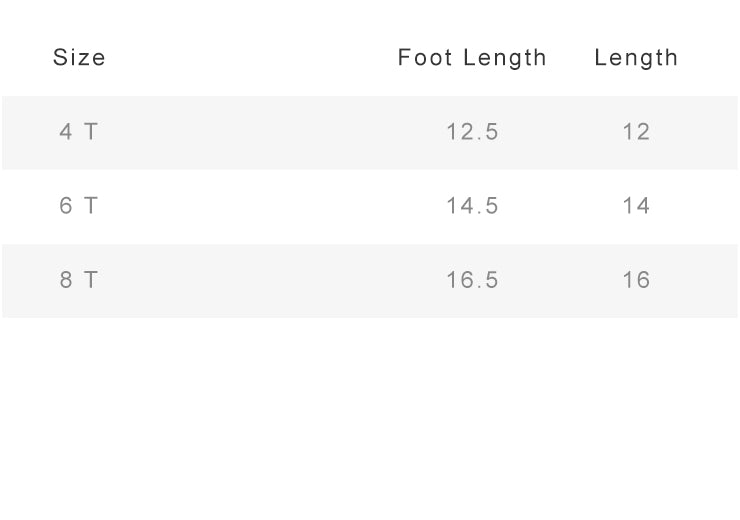Image resolution: width=740 pixels, height=520 pixels.
Task: Click the Size column header
Action: [79, 58]
